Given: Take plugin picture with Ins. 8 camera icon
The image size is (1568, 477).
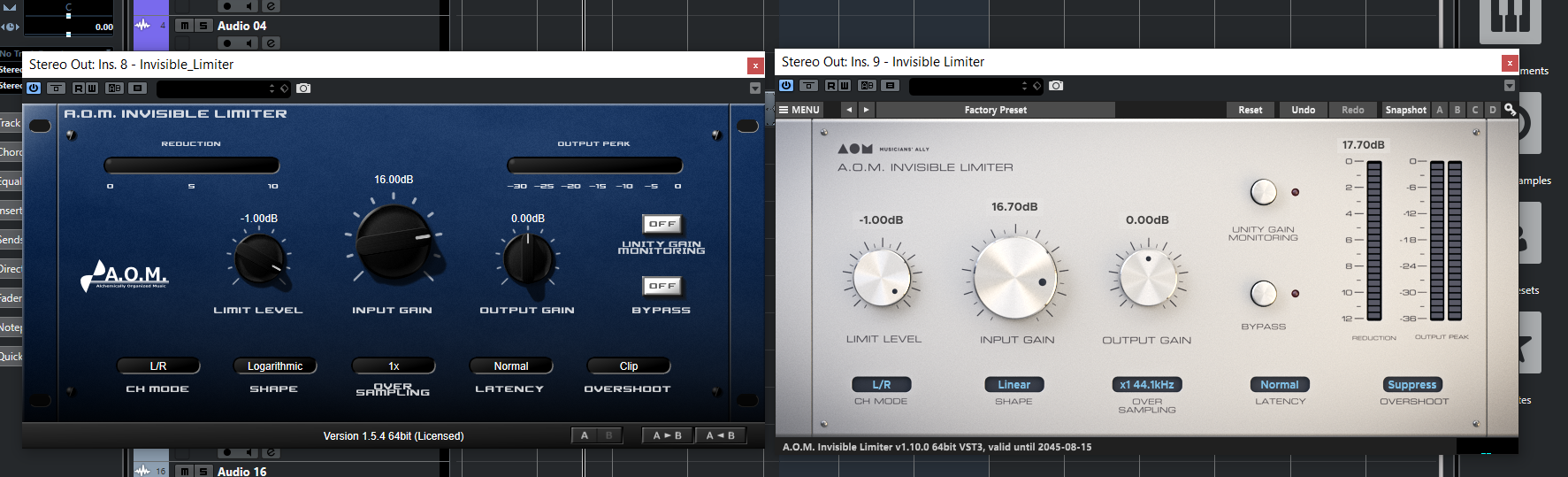Looking at the screenshot, I should pyautogui.click(x=303, y=88).
